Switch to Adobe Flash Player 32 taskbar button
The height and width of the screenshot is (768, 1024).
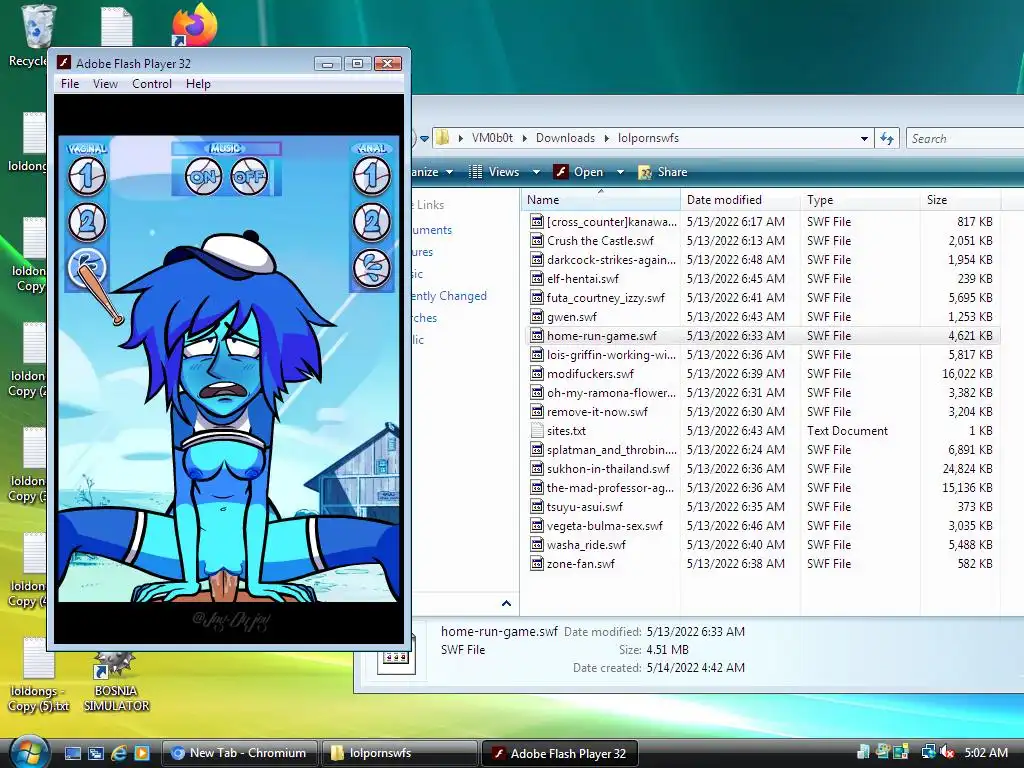click(559, 753)
